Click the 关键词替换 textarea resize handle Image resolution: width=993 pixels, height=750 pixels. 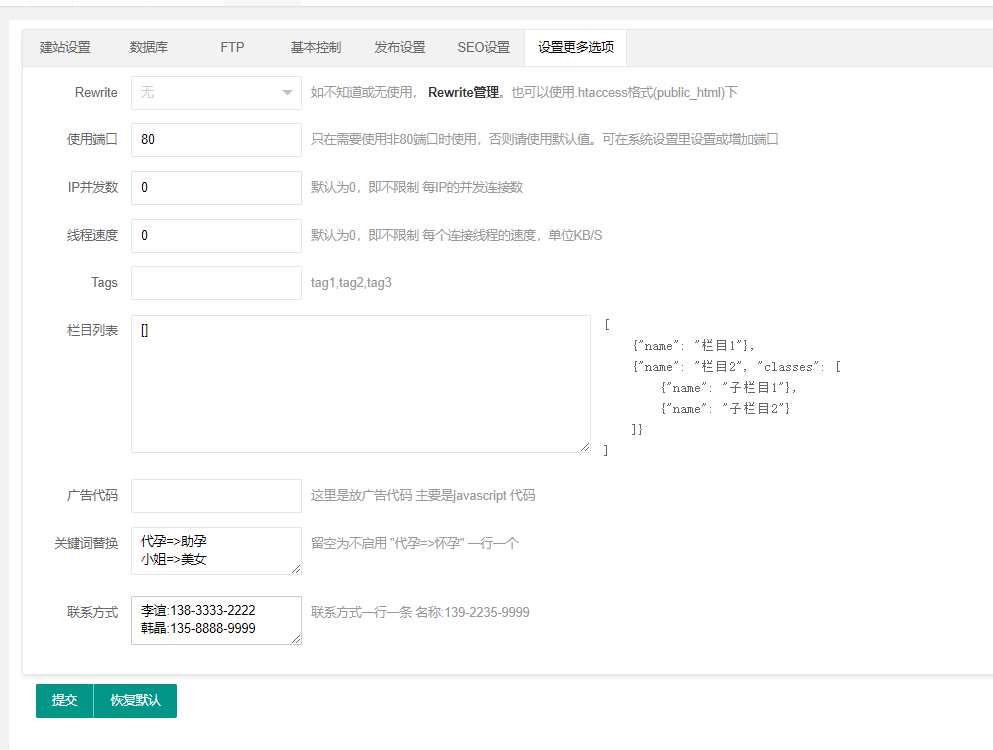coord(296,569)
